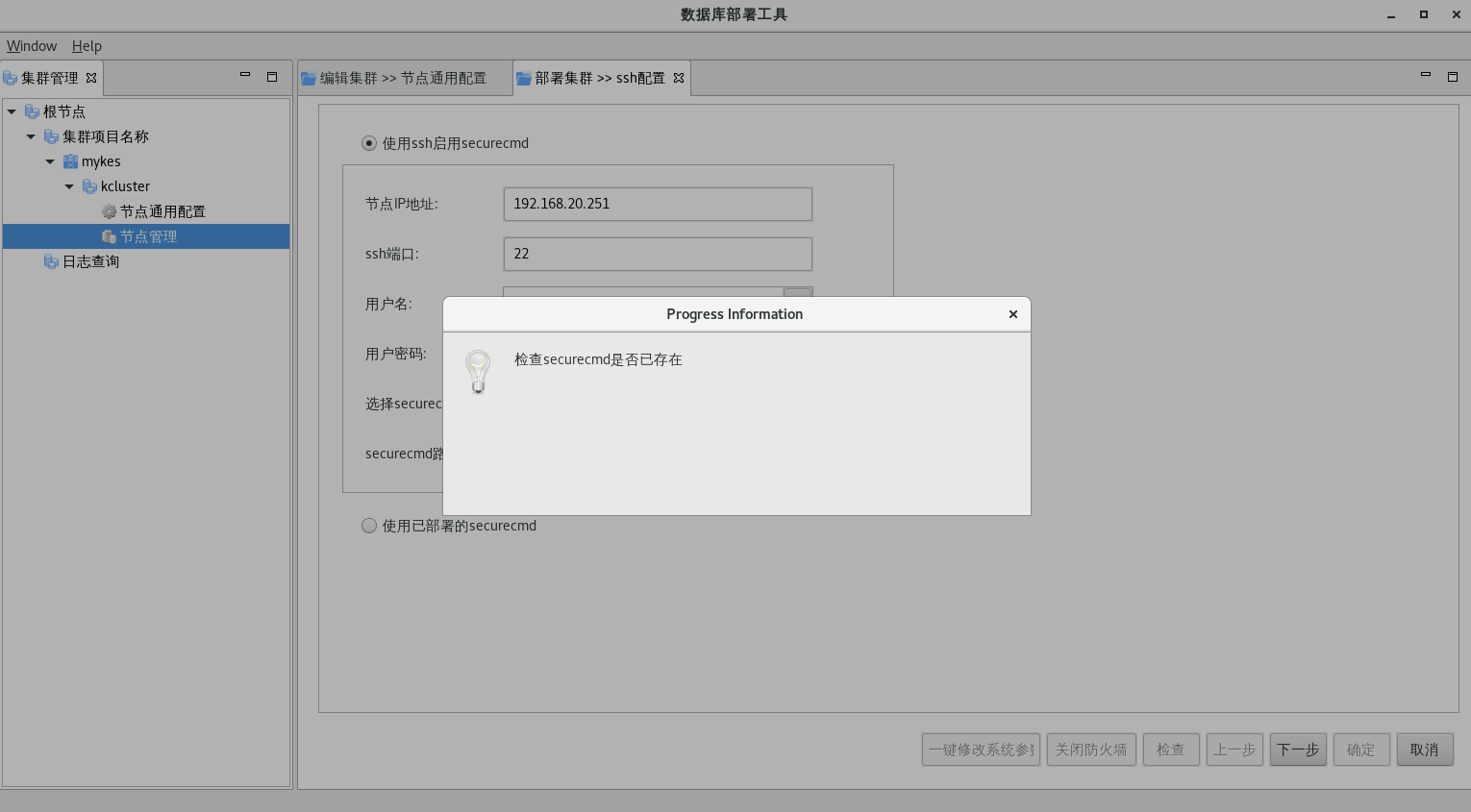Click the 取消 cancel button
This screenshot has width=1471, height=812.
click(x=1424, y=750)
